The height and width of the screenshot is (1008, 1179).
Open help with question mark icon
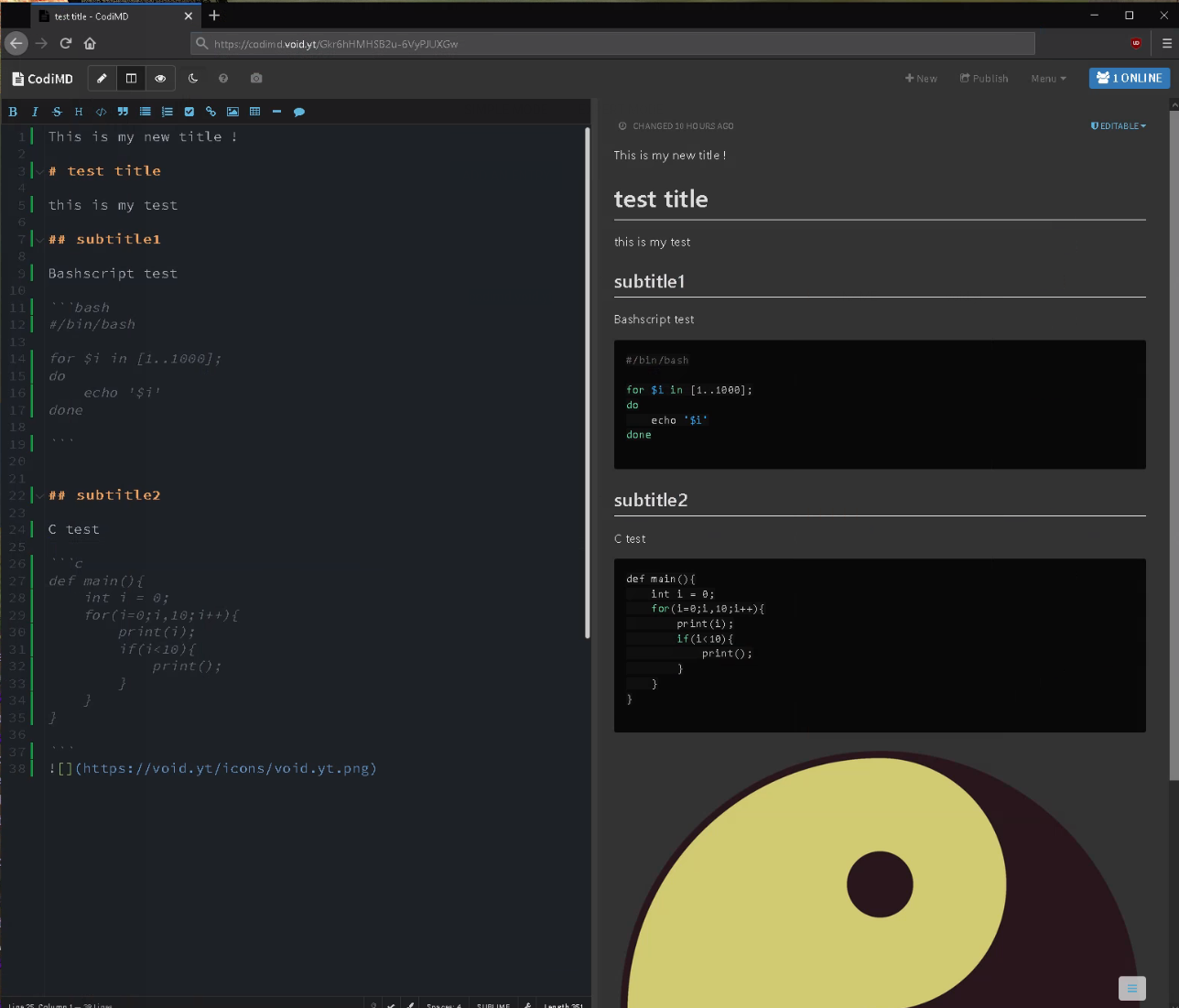click(223, 79)
